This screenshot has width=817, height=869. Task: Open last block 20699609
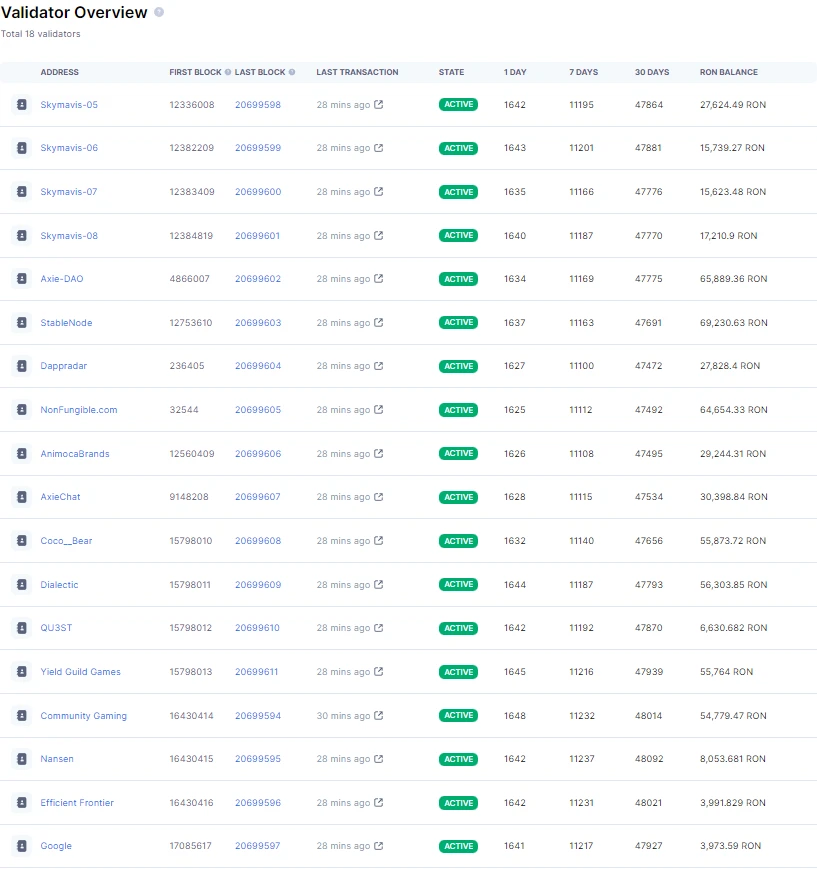click(x=258, y=585)
